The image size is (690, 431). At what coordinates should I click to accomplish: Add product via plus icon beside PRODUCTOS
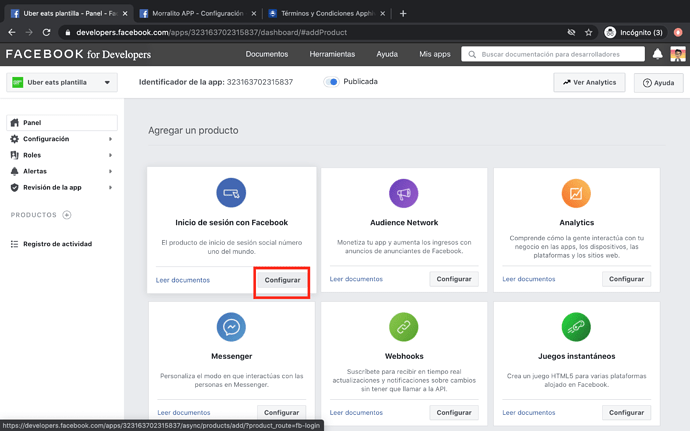(67, 215)
